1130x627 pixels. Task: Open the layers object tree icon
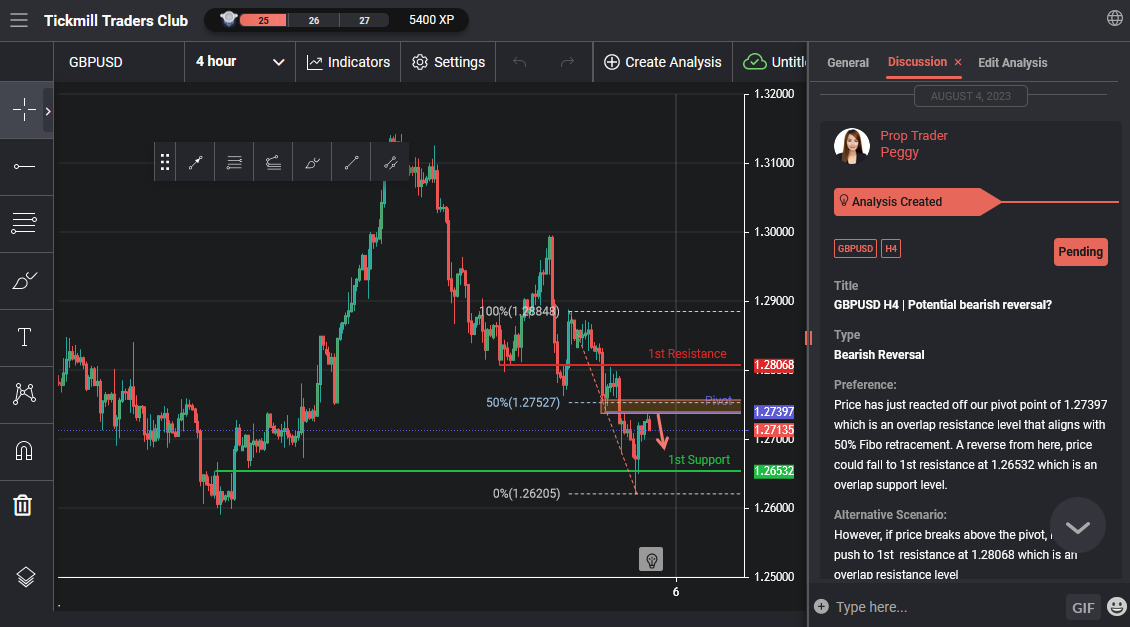(x=25, y=577)
